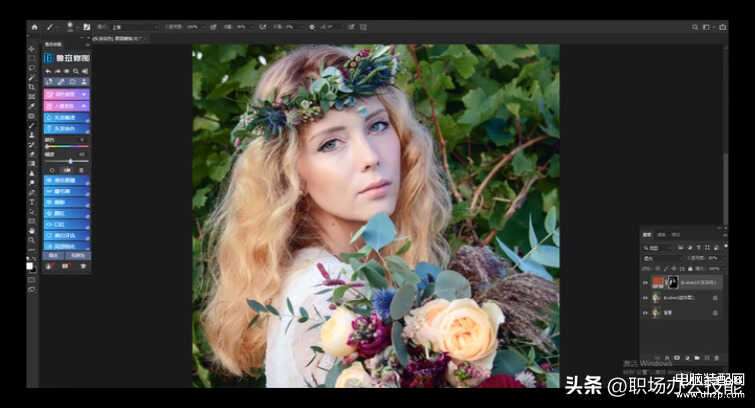
Task: Click the fx layer style icon
Action: (667, 358)
